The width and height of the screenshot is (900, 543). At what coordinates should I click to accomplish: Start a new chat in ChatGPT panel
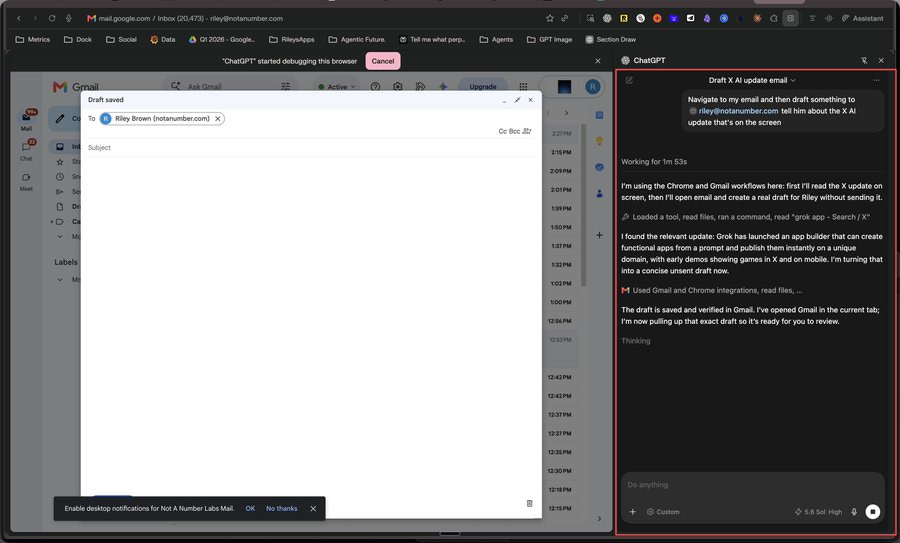[x=629, y=80]
